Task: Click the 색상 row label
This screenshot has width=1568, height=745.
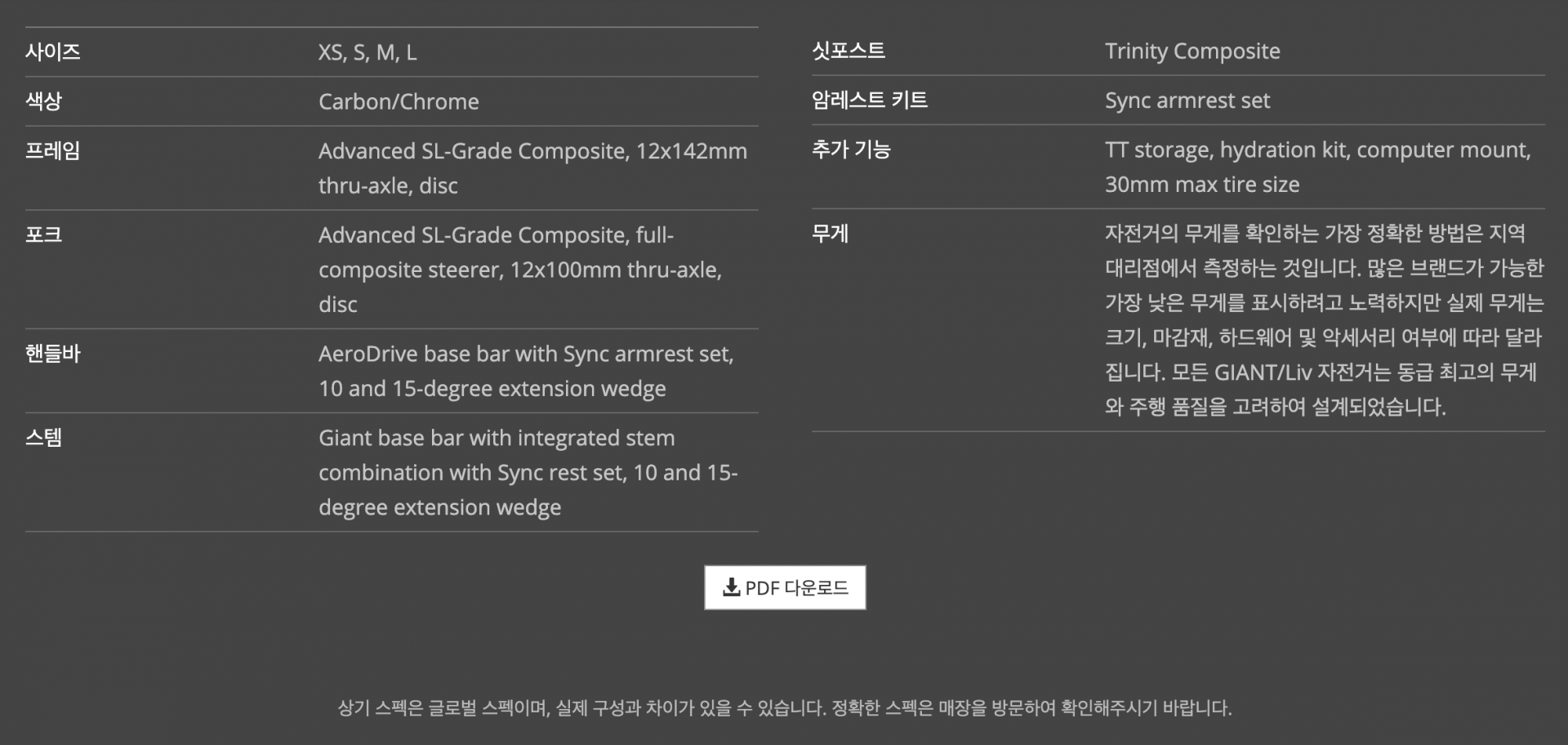Action: coord(44,101)
